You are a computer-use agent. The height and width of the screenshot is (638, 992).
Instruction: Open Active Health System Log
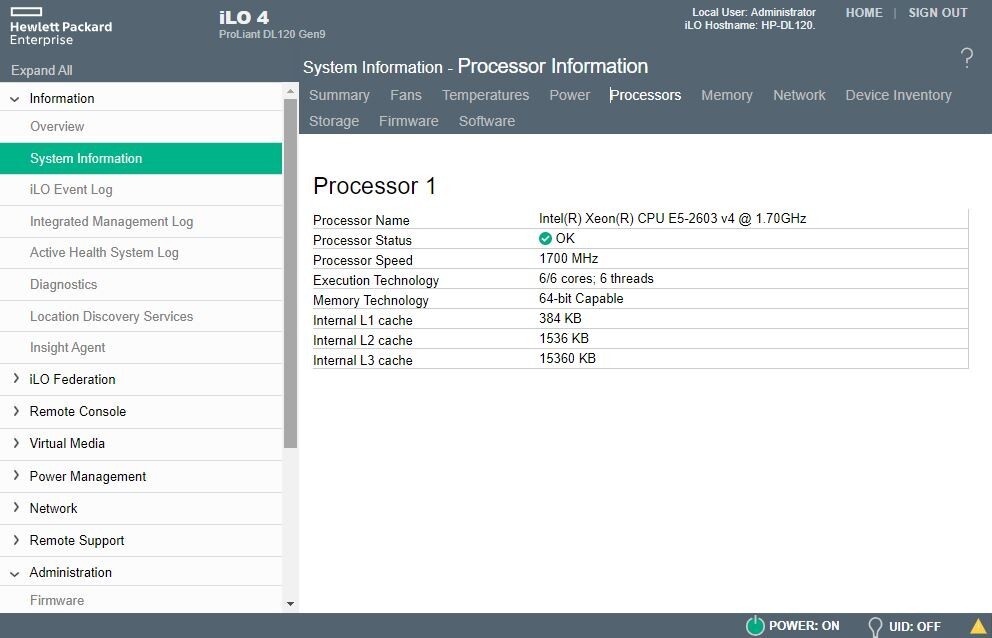pos(140,253)
